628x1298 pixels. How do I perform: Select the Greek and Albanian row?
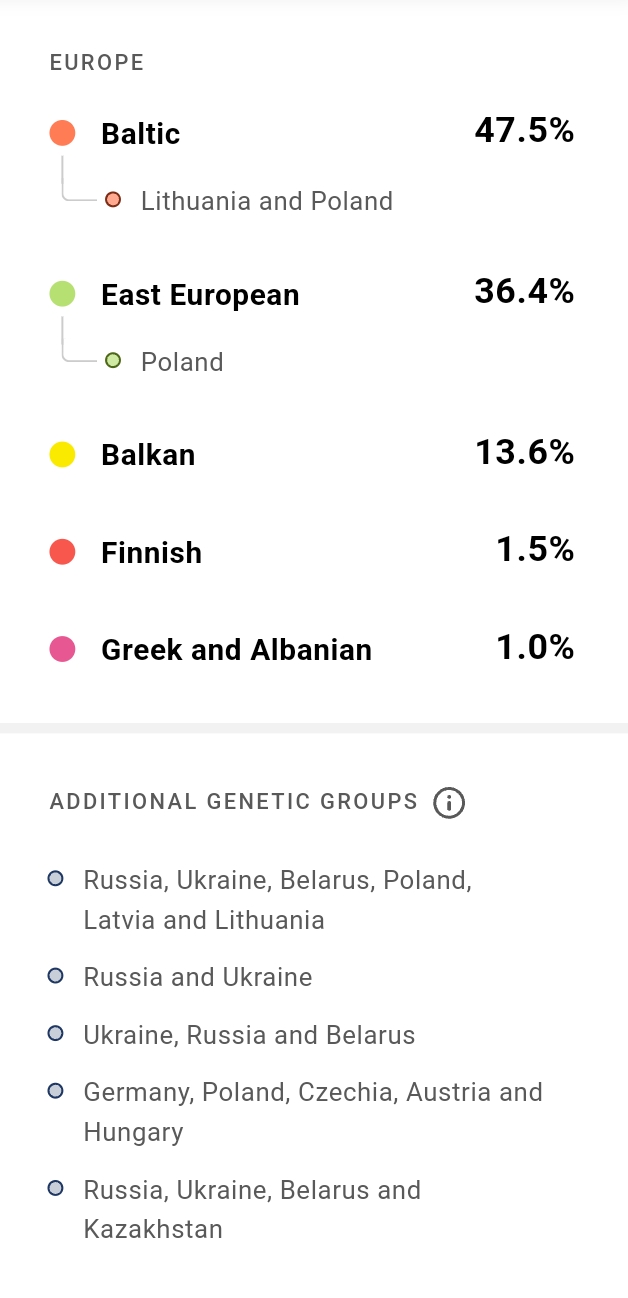tap(312, 650)
